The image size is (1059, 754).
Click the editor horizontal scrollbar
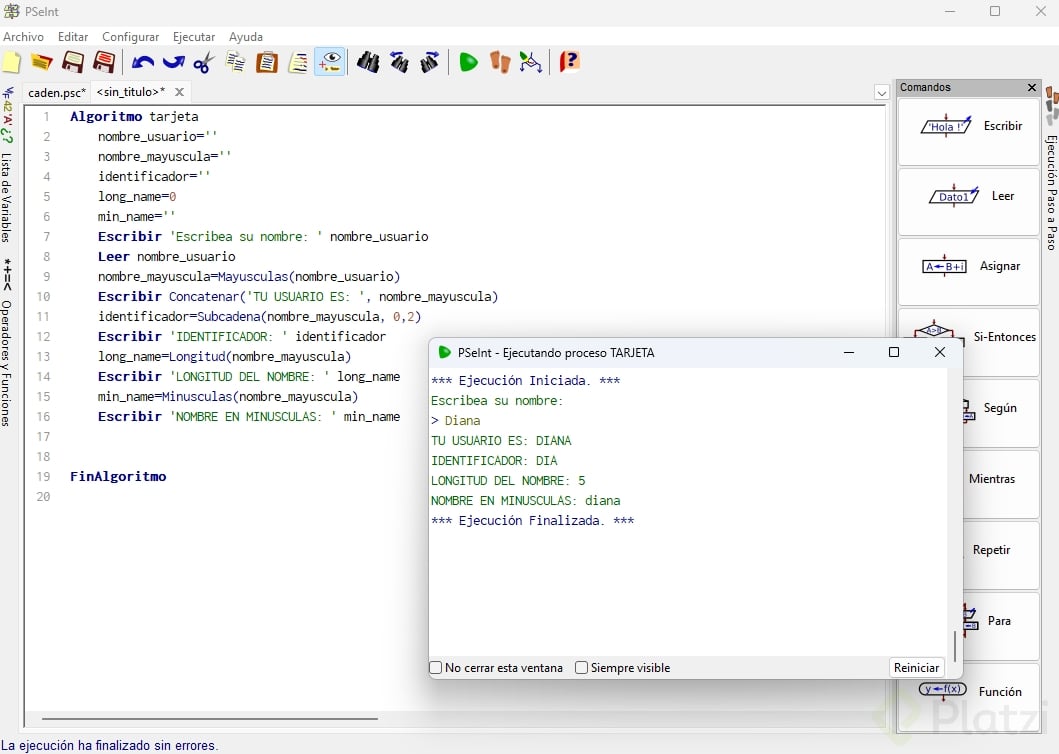[x=210, y=718]
